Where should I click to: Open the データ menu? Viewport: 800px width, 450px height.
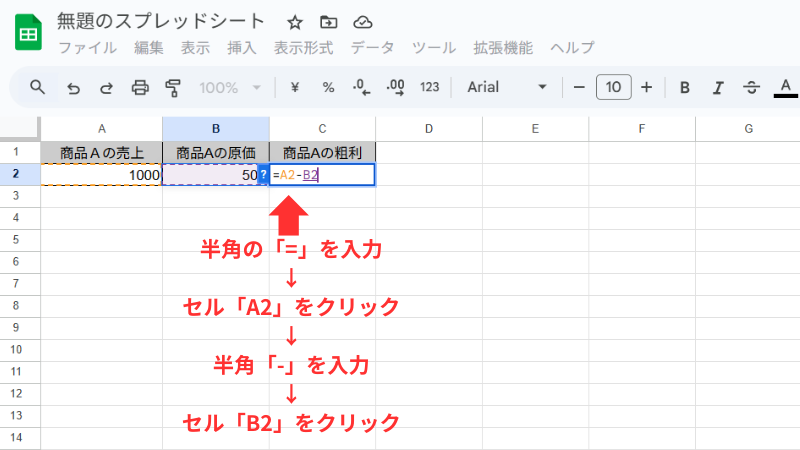[x=372, y=48]
